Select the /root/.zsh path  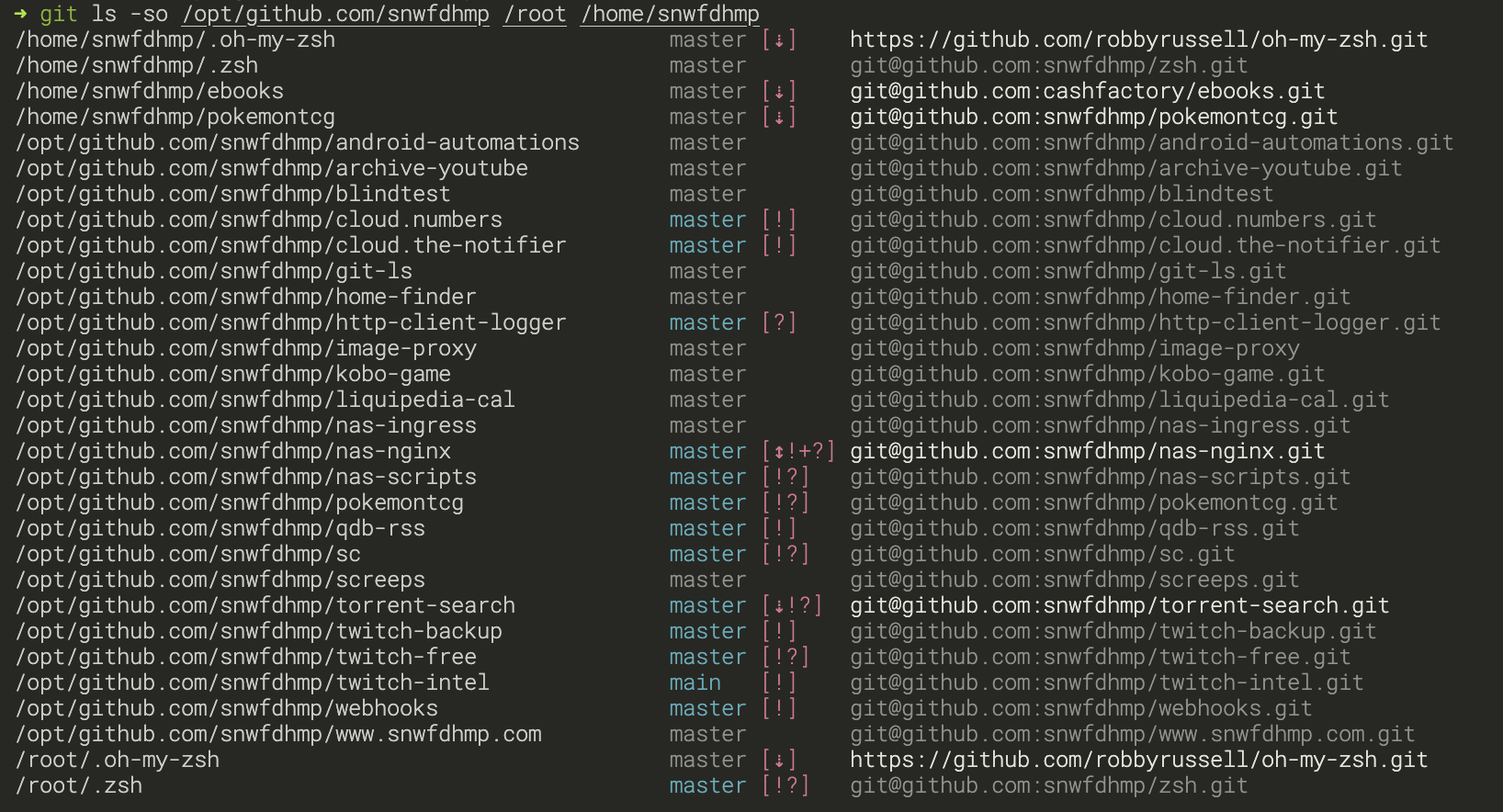[x=79, y=786]
